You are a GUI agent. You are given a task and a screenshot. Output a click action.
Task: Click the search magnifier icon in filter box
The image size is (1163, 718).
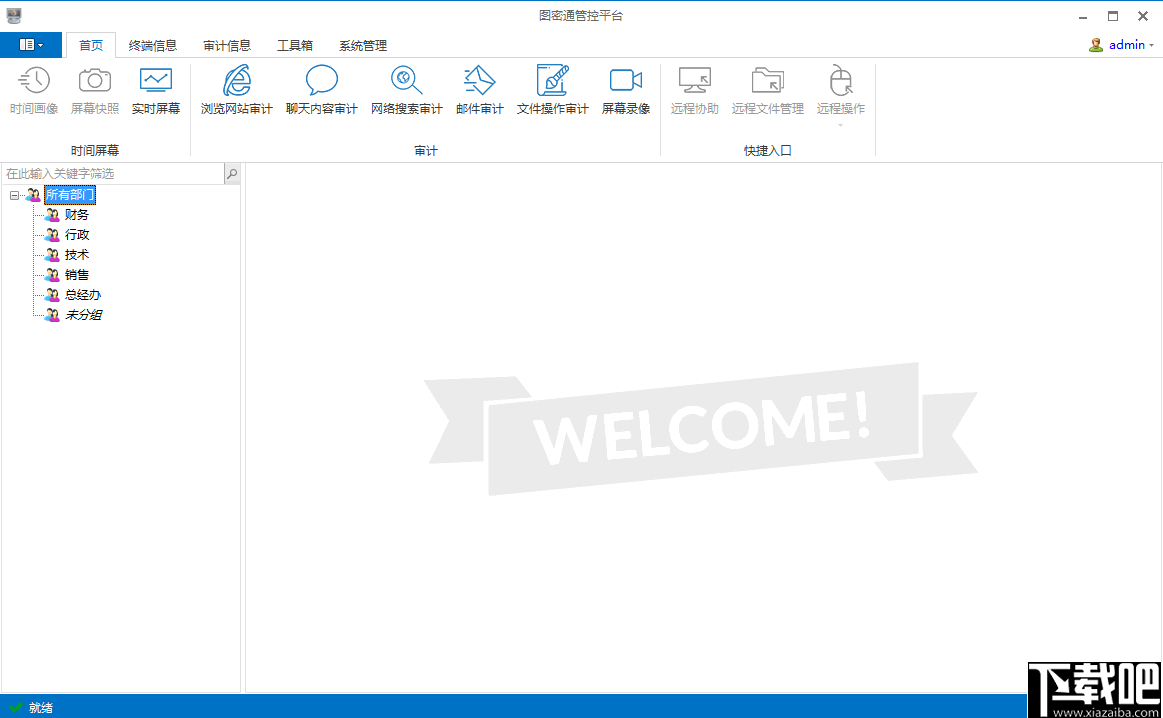pyautogui.click(x=232, y=174)
